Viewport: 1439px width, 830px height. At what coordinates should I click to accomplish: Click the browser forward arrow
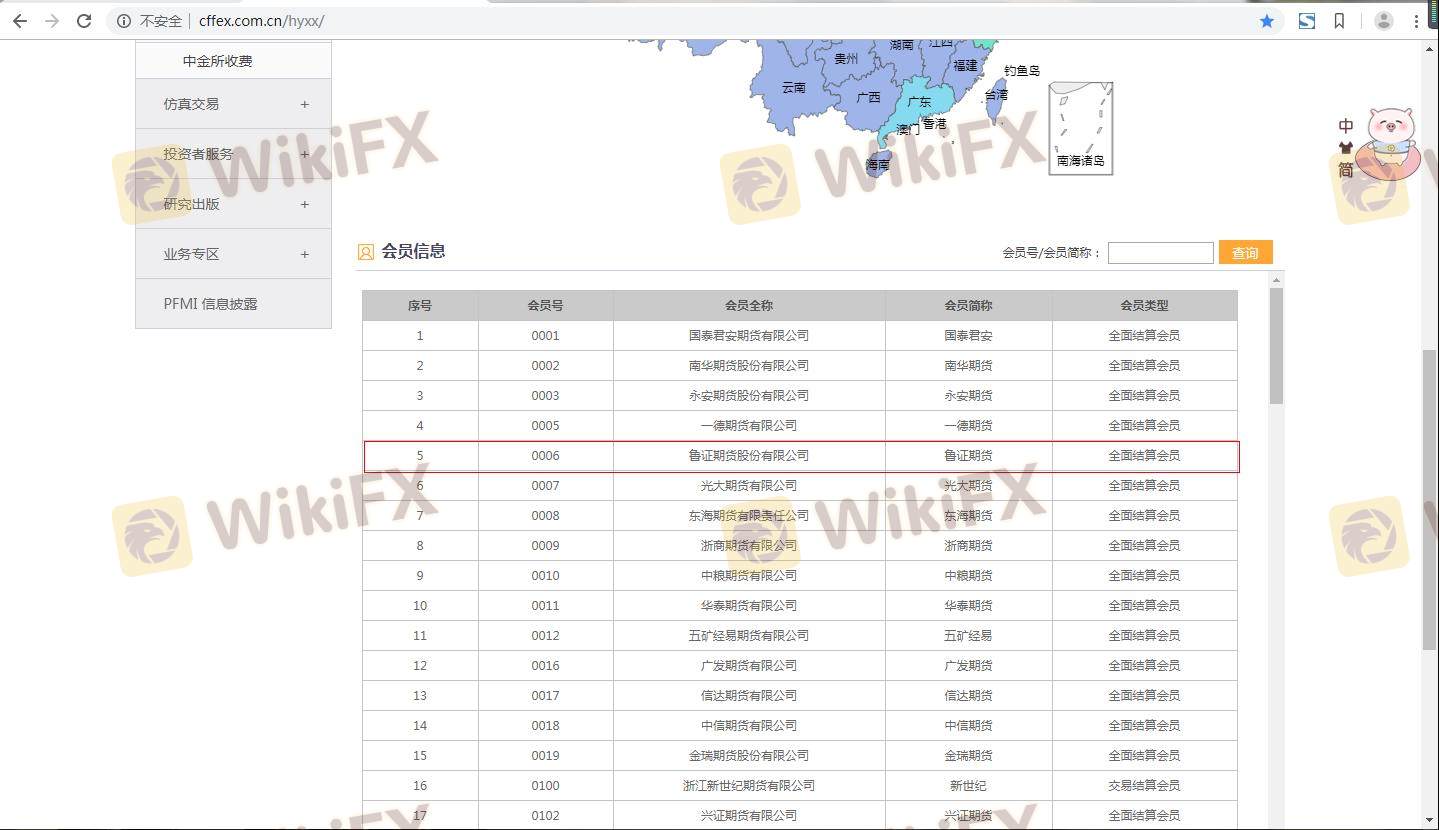coord(52,21)
